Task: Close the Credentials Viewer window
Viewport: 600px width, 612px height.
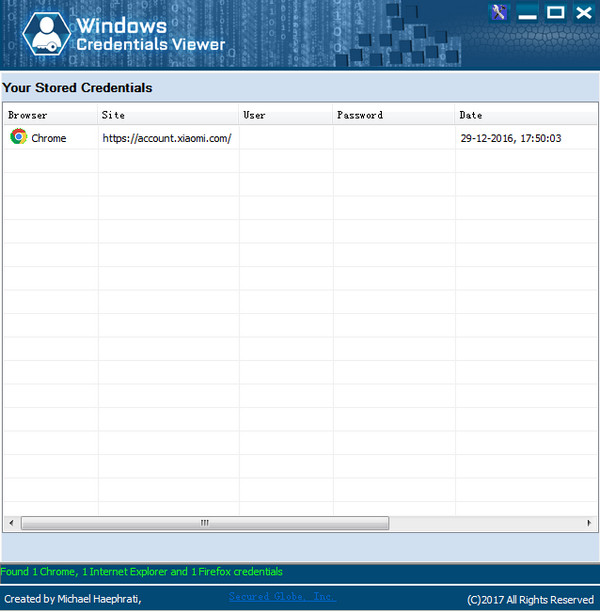Action: pos(584,13)
